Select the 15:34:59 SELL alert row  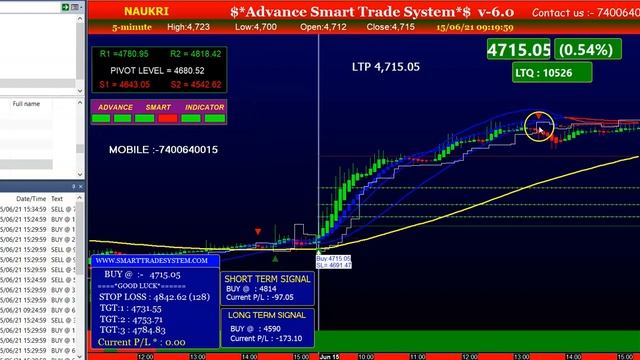(38, 209)
